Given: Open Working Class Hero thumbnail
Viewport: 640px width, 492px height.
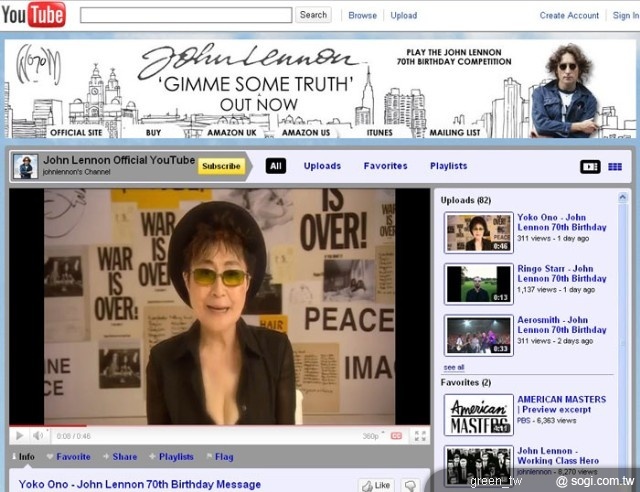Looking at the screenshot, I should (478, 466).
